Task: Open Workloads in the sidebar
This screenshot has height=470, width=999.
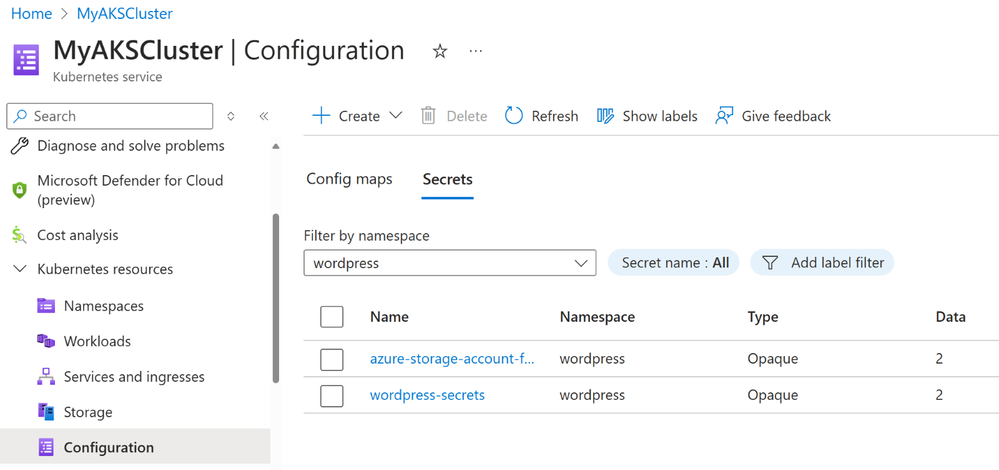Action: click(97, 341)
